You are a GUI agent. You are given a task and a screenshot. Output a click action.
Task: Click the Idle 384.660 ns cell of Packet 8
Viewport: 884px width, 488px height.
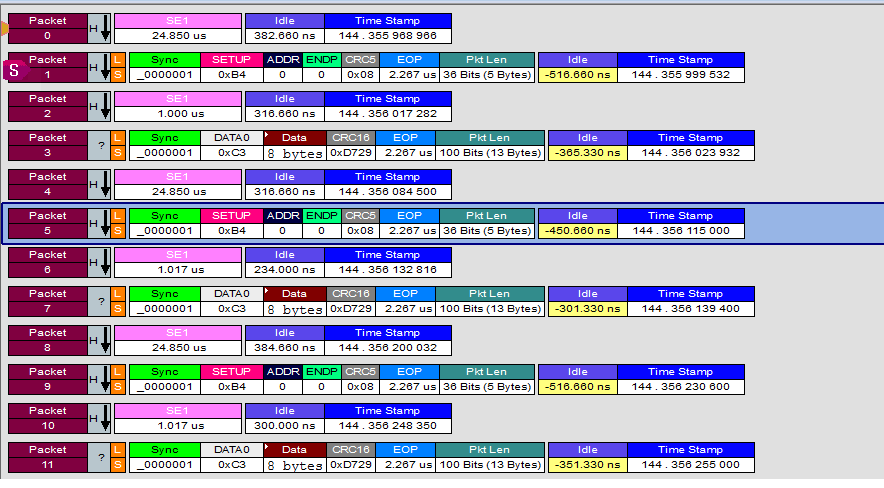coord(285,340)
